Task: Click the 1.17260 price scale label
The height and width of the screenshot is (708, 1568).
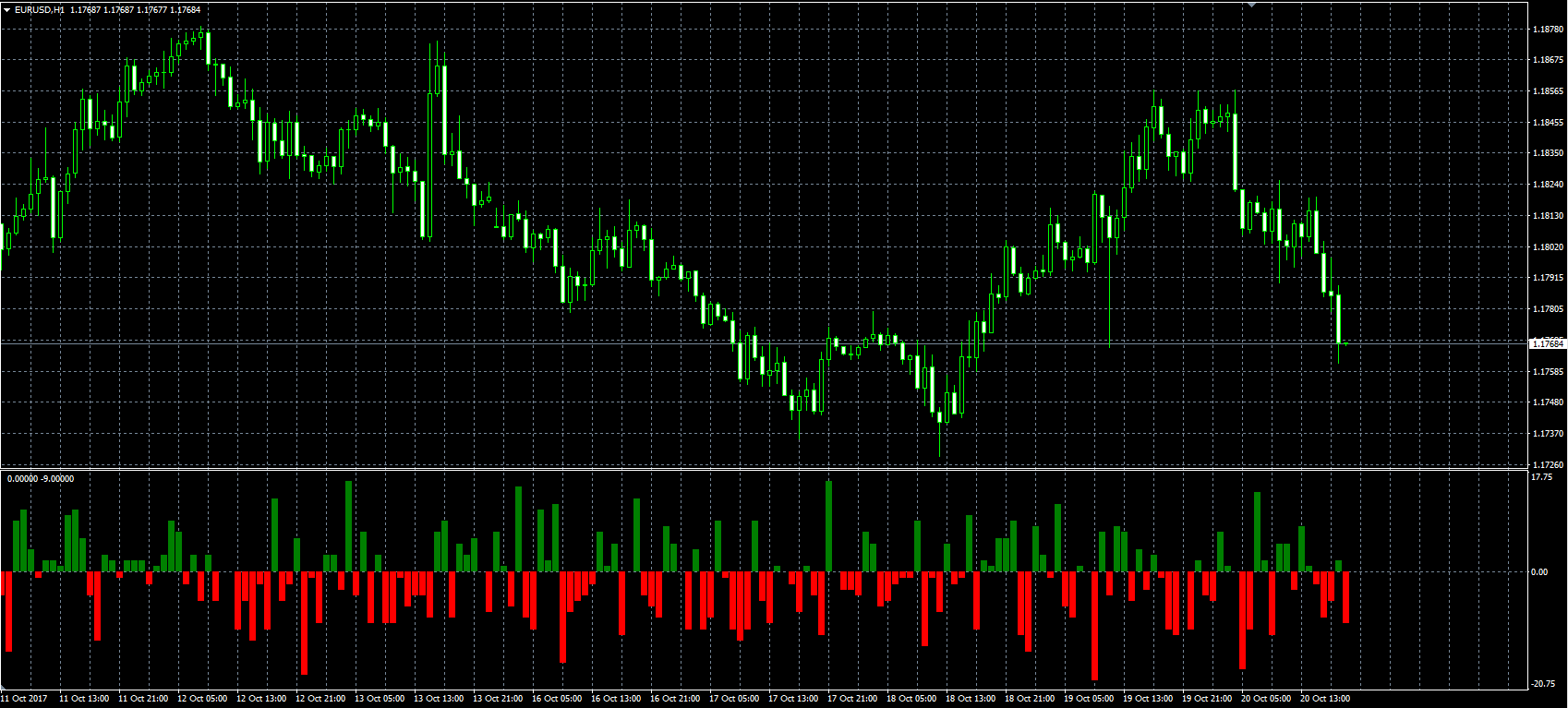Action: tap(1548, 465)
